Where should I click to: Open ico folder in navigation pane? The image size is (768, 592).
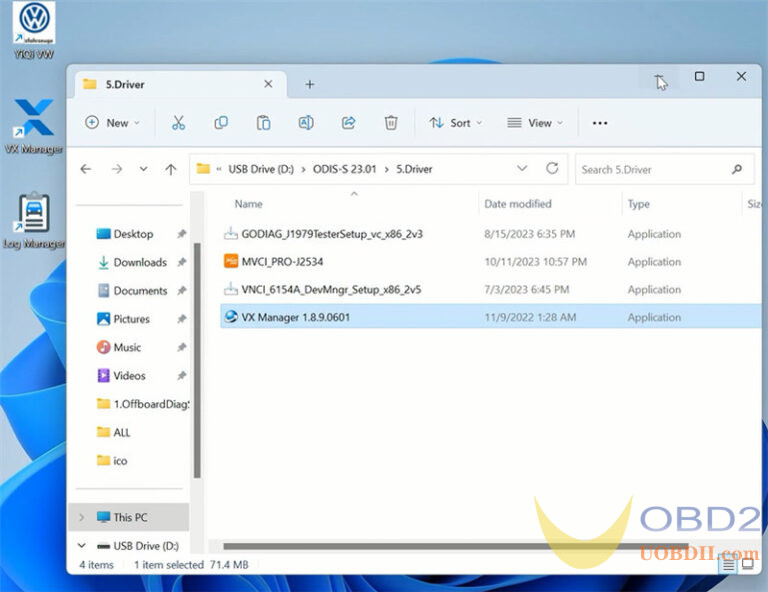120,461
